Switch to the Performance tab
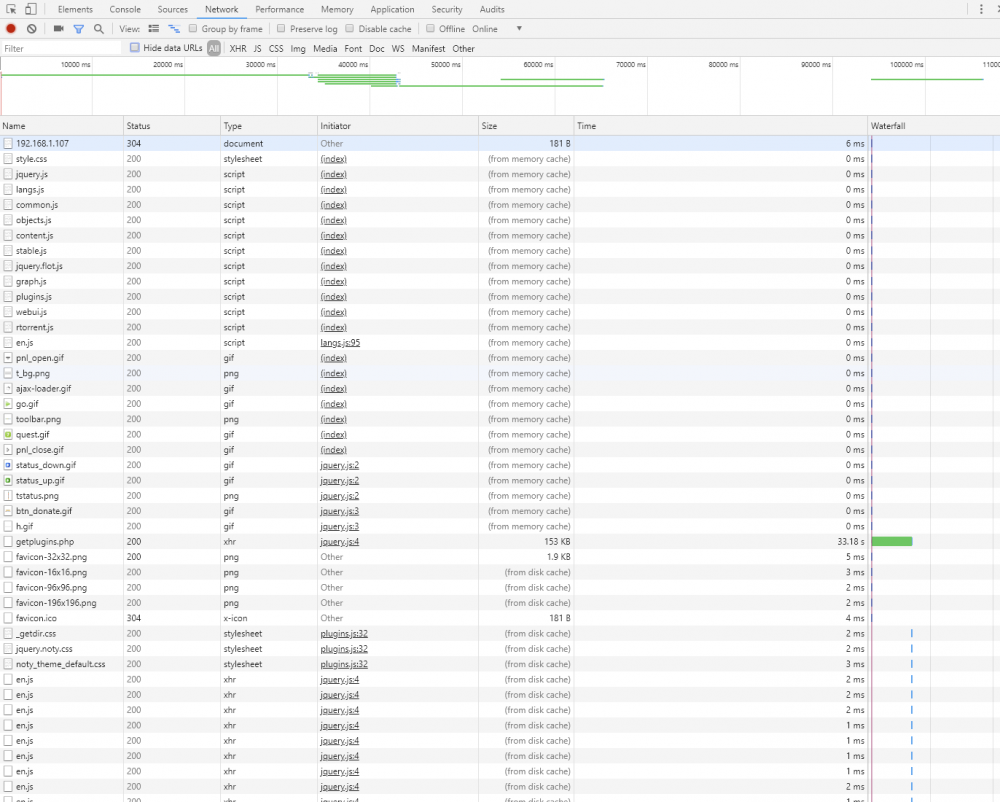The image size is (1000, 802). coord(279,10)
